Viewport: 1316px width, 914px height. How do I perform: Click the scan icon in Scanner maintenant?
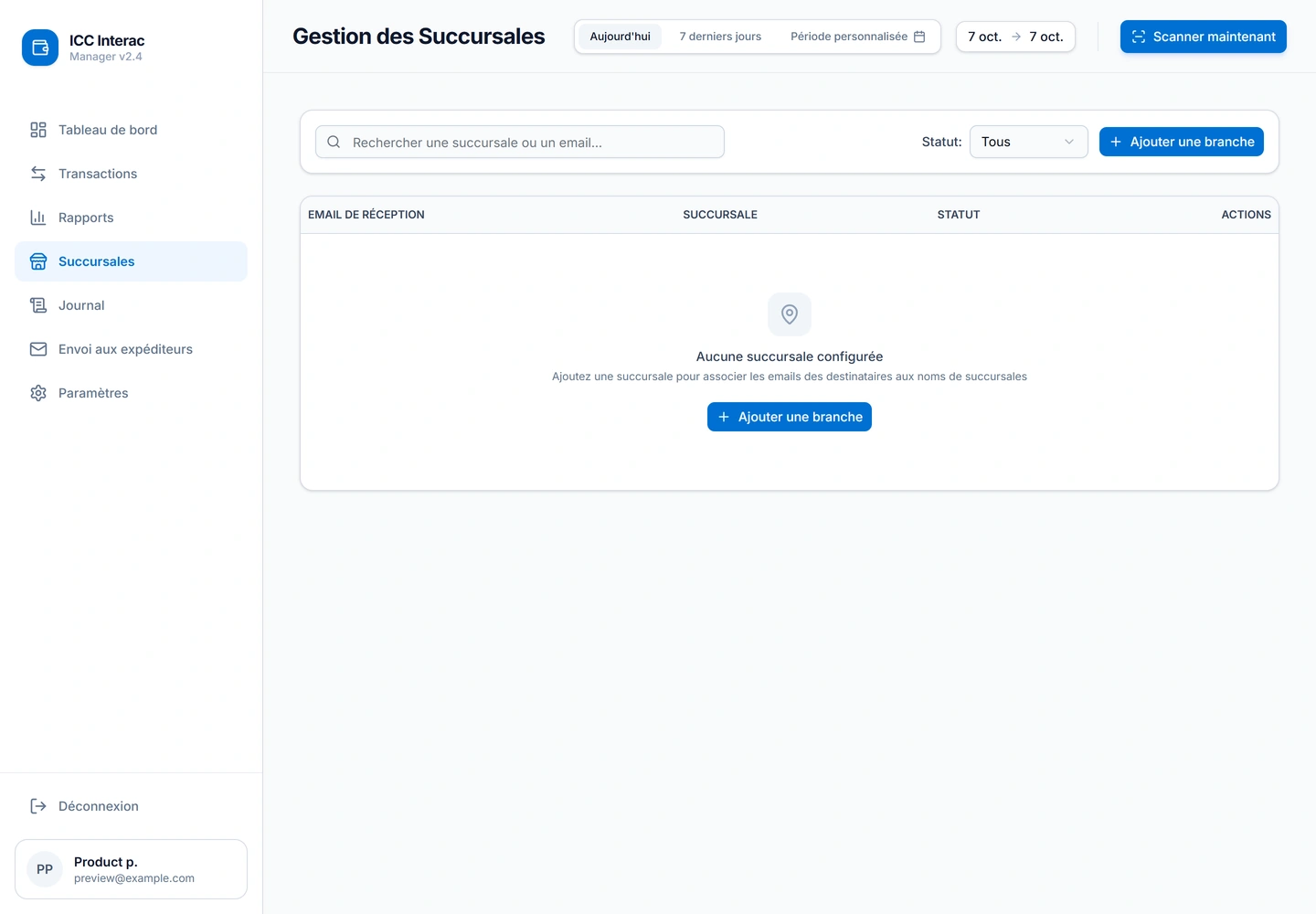point(1139,37)
